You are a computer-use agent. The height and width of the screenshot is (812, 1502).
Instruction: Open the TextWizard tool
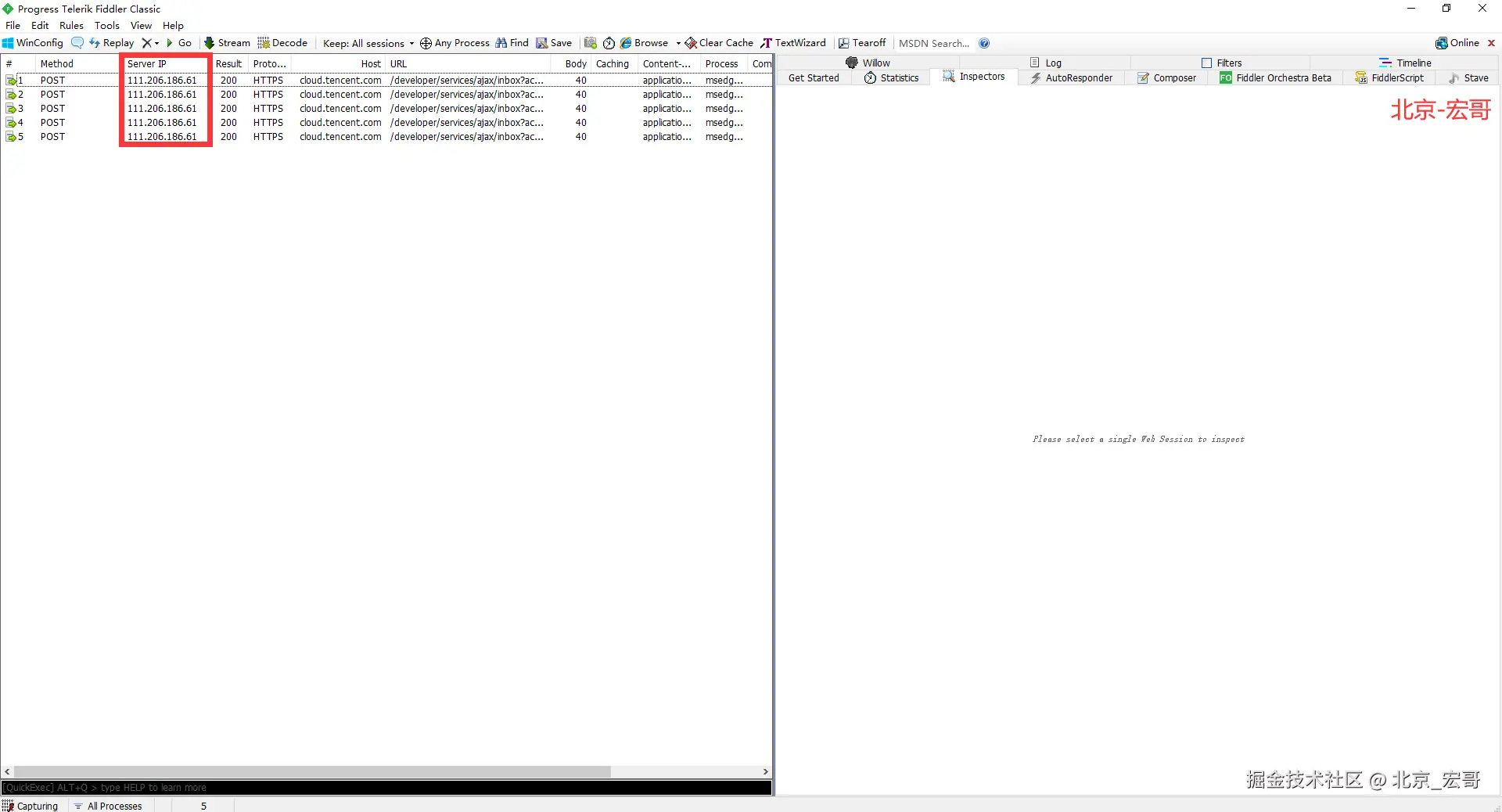pyautogui.click(x=793, y=43)
